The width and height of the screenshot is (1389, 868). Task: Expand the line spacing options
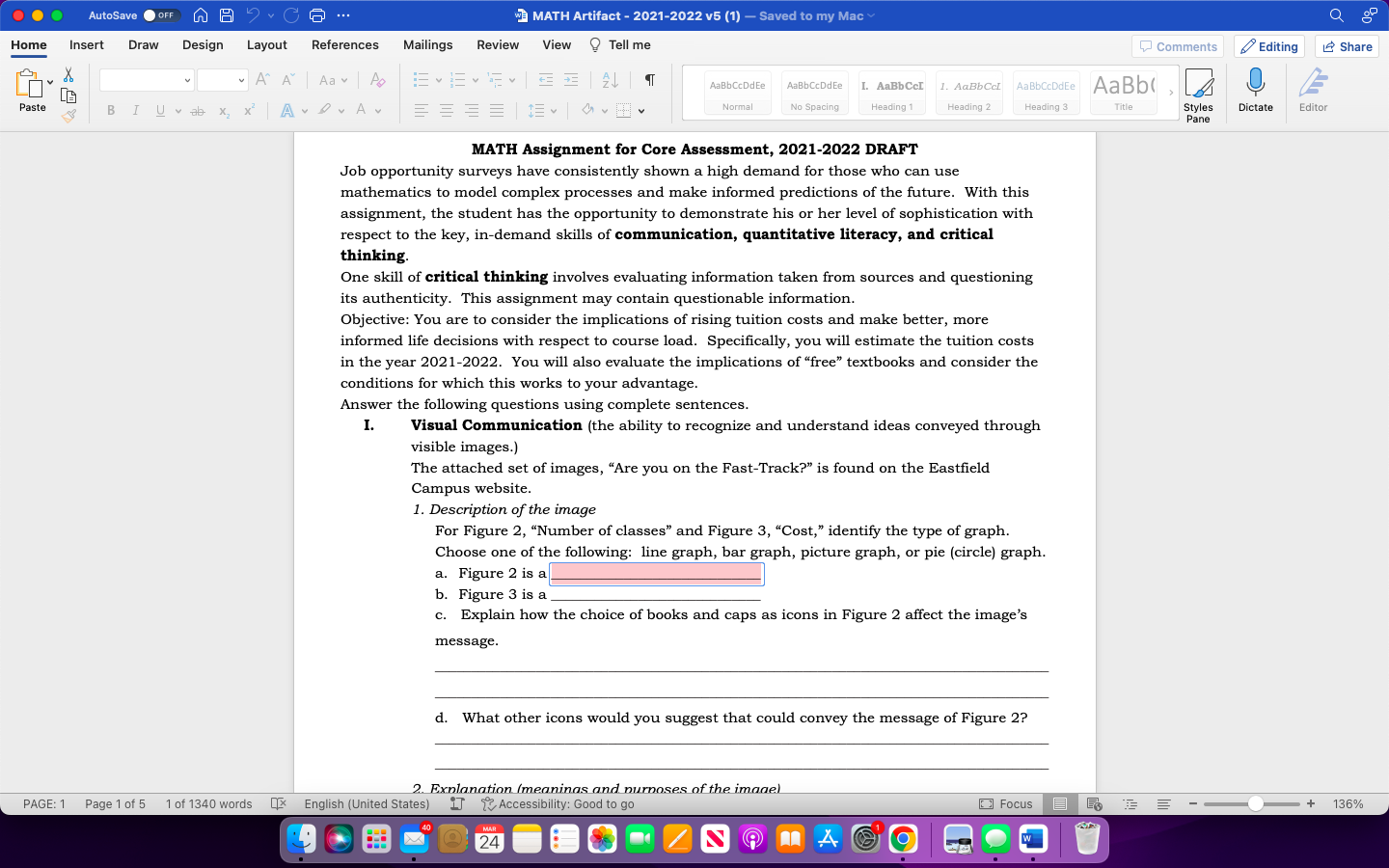[x=552, y=110]
